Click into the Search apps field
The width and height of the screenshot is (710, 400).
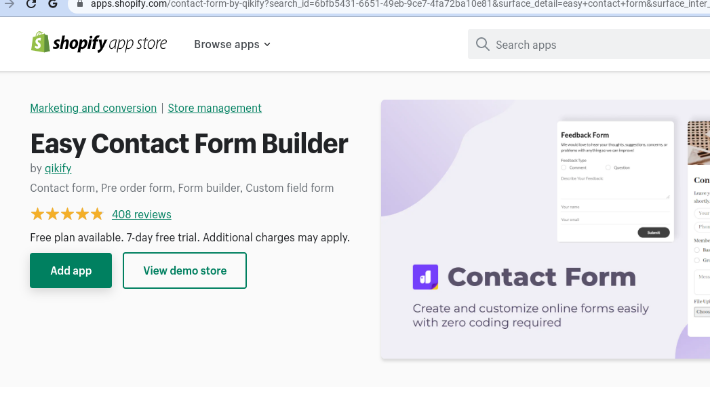click(x=589, y=44)
